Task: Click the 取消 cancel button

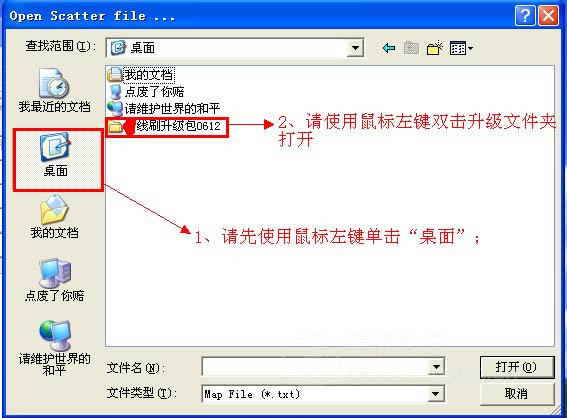Action: click(517, 393)
